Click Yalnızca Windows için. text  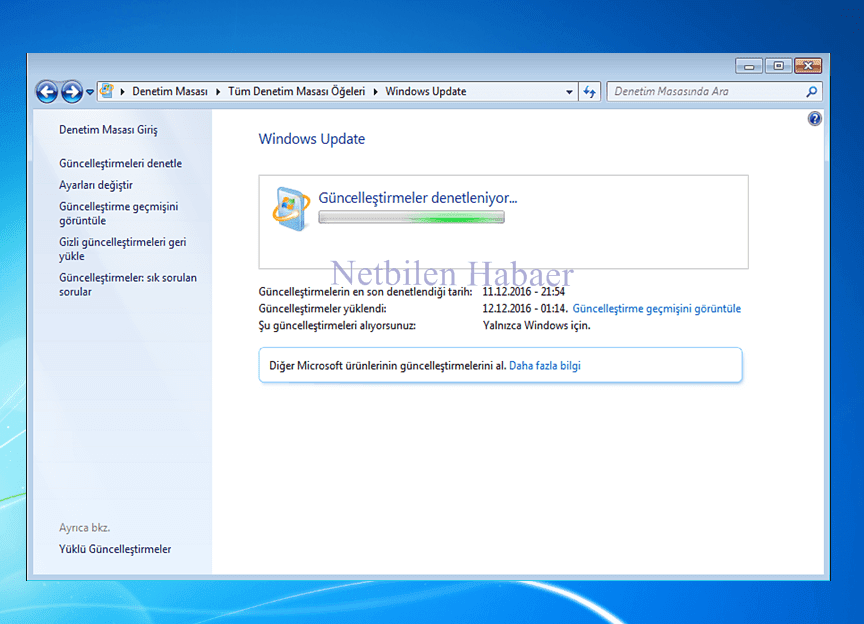(536, 325)
